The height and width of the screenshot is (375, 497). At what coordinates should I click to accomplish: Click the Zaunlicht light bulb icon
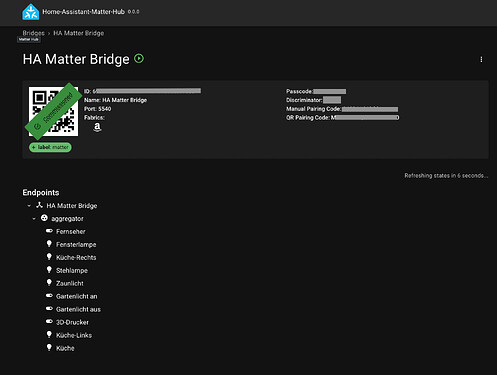[x=49, y=283]
